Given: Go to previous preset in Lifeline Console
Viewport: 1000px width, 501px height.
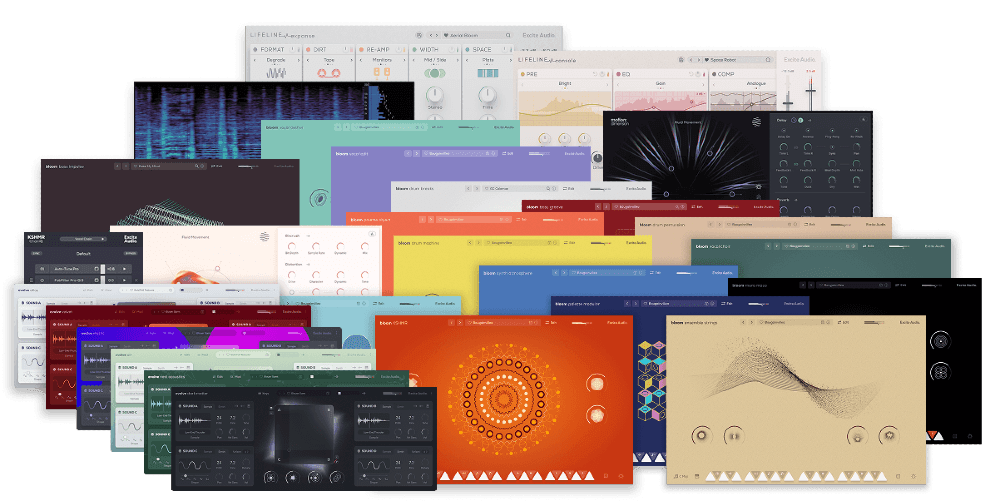Looking at the screenshot, I should (x=690, y=60).
